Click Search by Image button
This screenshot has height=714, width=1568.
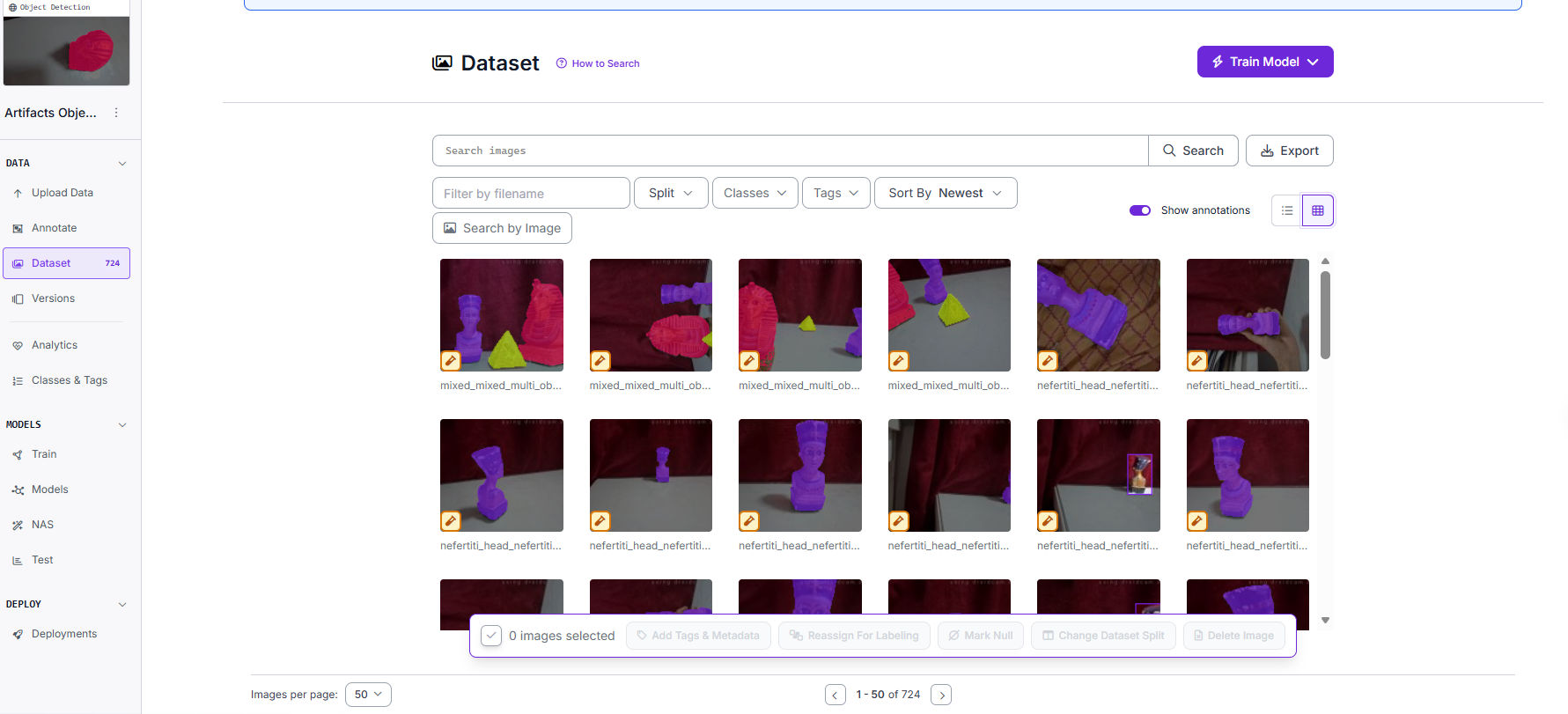tap(502, 228)
